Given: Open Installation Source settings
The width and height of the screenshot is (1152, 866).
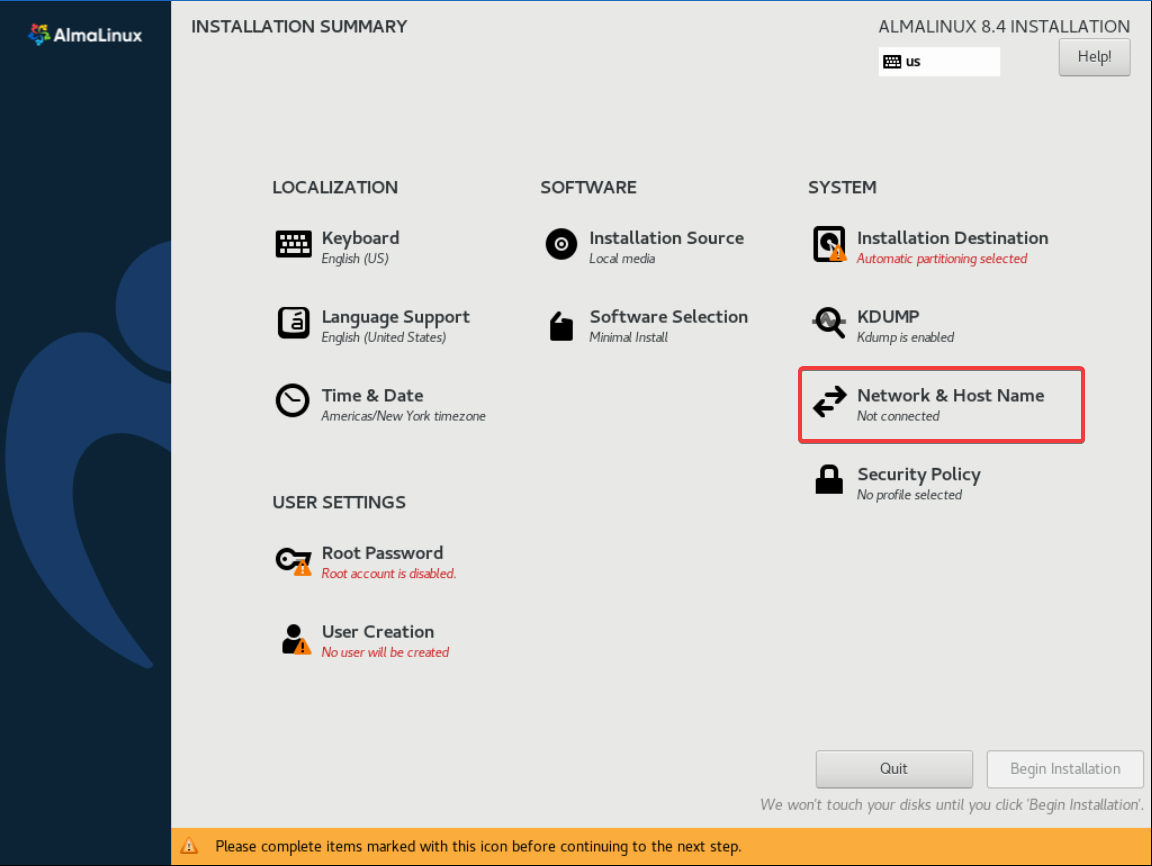Looking at the screenshot, I should [x=666, y=238].
